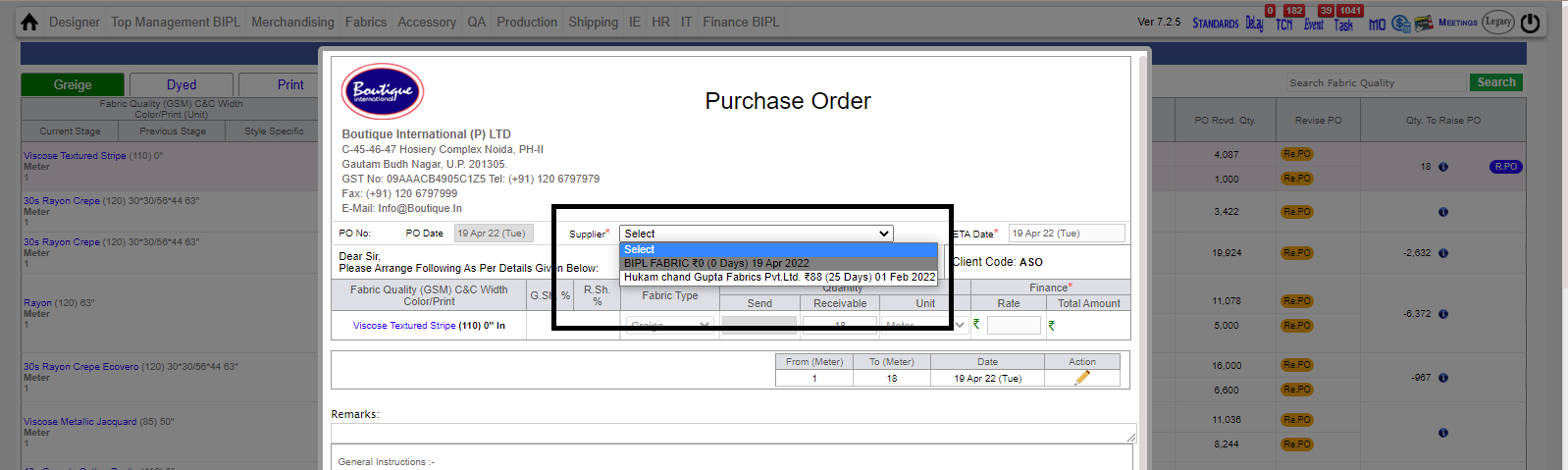Go to the Home icon in the menu bar
The height and width of the screenshot is (470, 1568).
(x=29, y=22)
